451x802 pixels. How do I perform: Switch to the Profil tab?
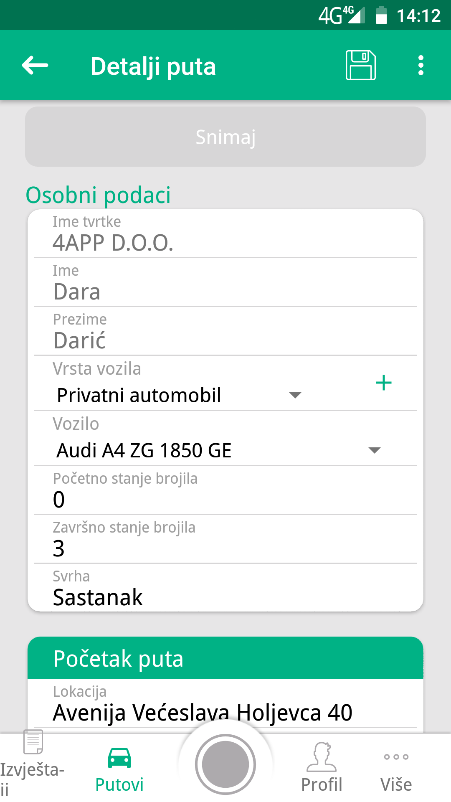[x=321, y=767]
